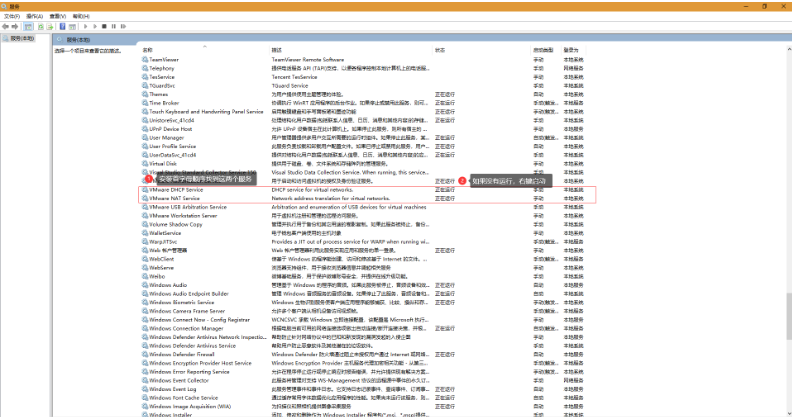Click the Export List toolbar icon
This screenshot has width=792, height=417.
coord(50,26)
